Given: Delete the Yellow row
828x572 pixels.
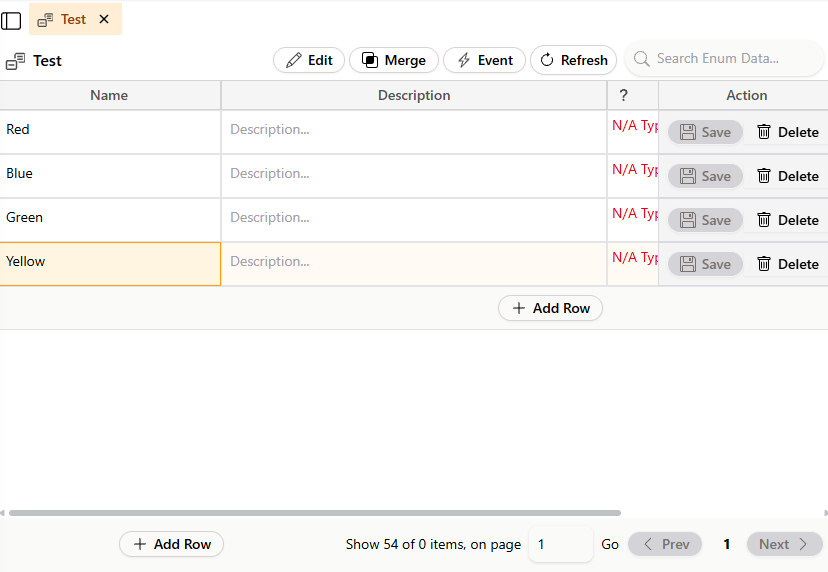Looking at the screenshot, I should click(x=788, y=264).
